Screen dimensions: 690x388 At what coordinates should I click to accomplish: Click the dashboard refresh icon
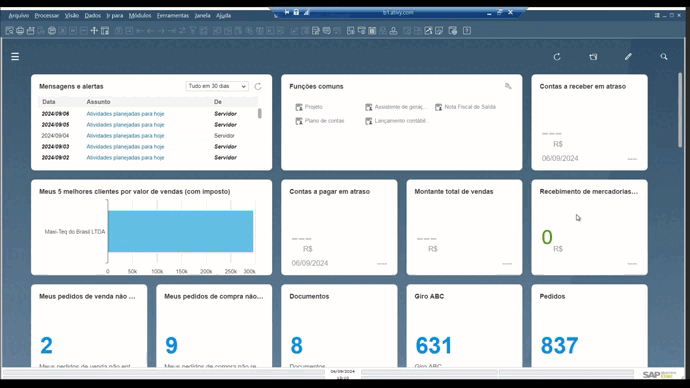point(557,57)
